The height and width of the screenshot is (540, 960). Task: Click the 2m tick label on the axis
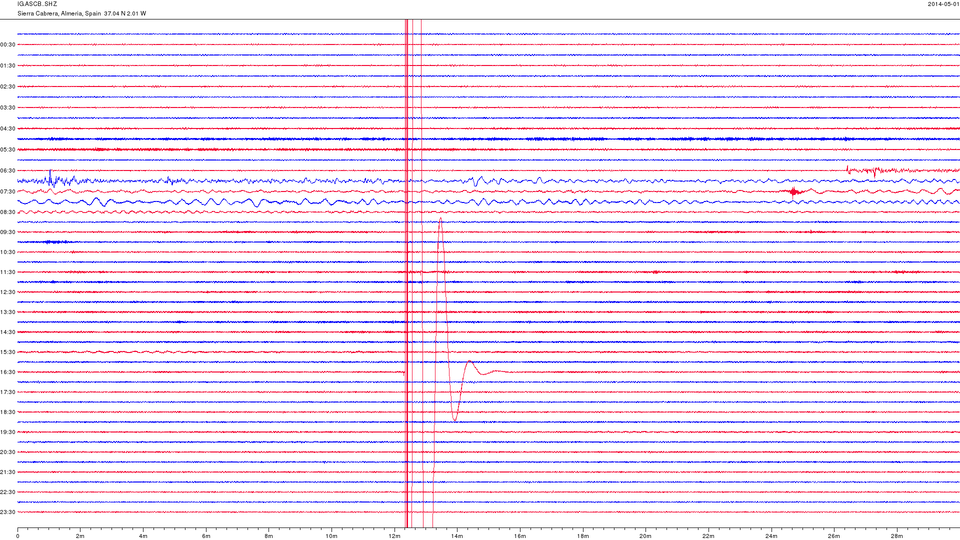click(80, 536)
